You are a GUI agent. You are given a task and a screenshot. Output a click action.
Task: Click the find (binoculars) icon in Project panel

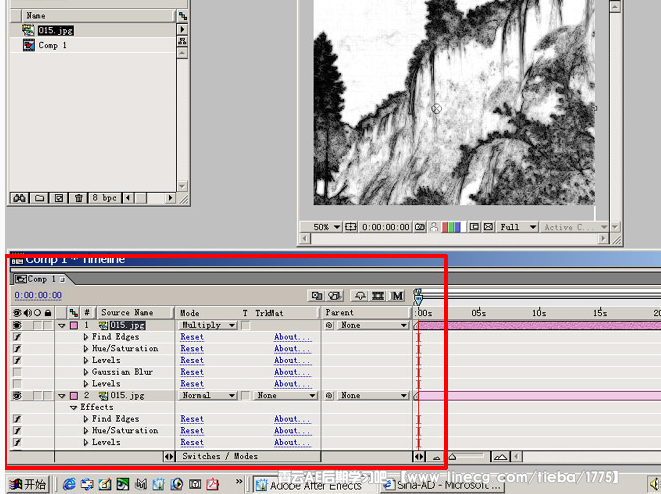(19, 198)
